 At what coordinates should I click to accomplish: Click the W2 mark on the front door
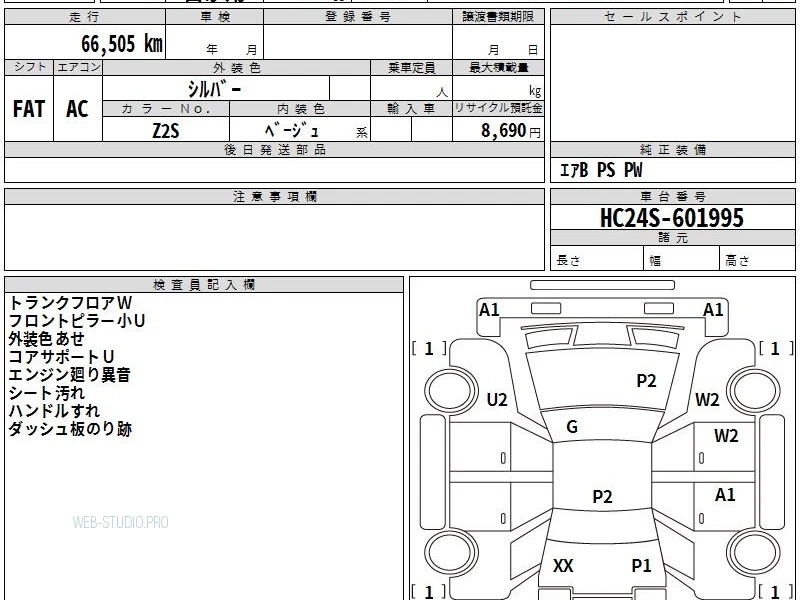[726, 436]
